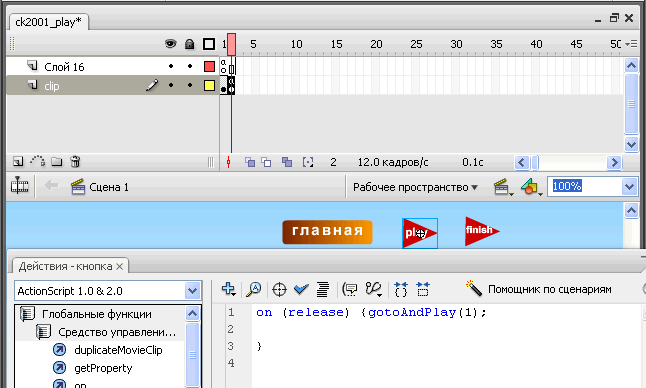Click the eye icon above the layer visibility column

pyautogui.click(x=171, y=44)
